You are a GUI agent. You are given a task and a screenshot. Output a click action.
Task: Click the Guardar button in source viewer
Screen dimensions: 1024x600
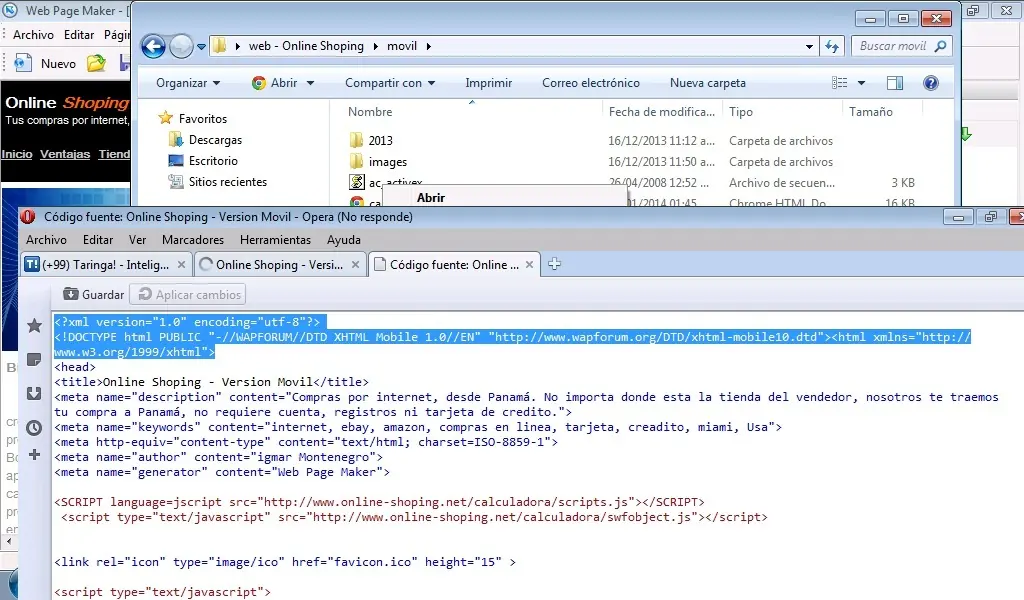93,294
